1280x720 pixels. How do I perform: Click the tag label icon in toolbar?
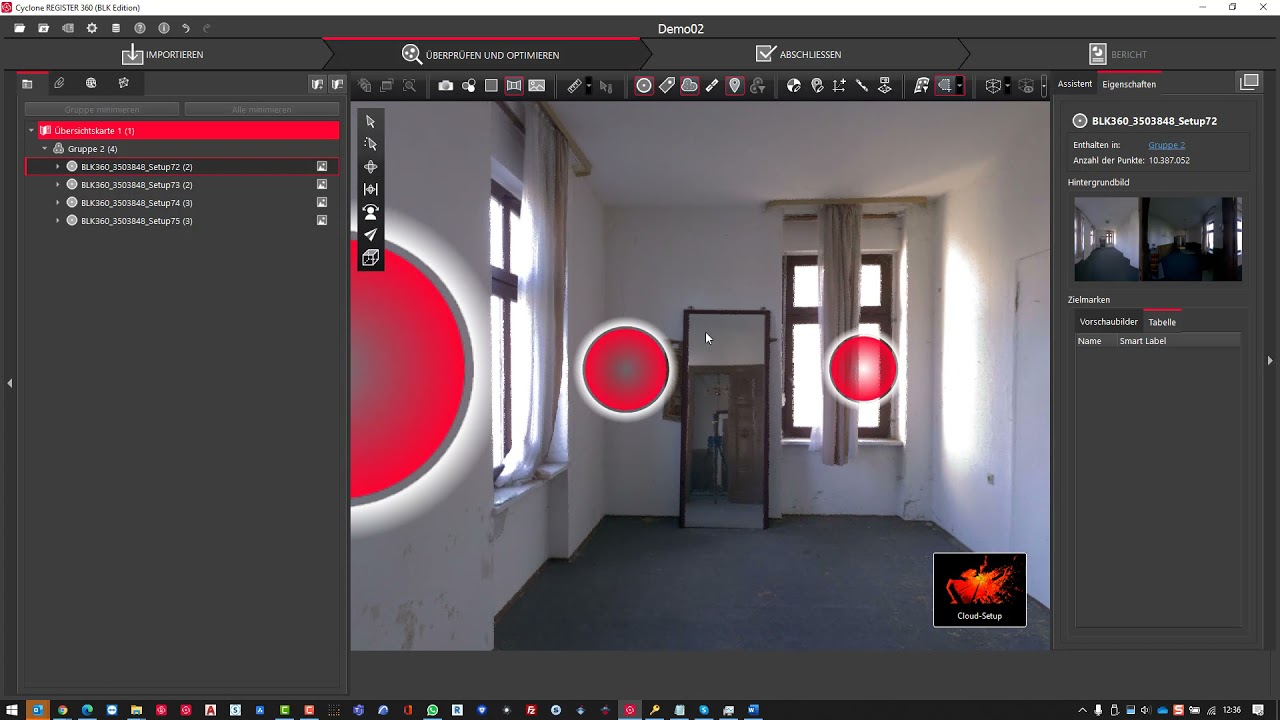coord(667,86)
